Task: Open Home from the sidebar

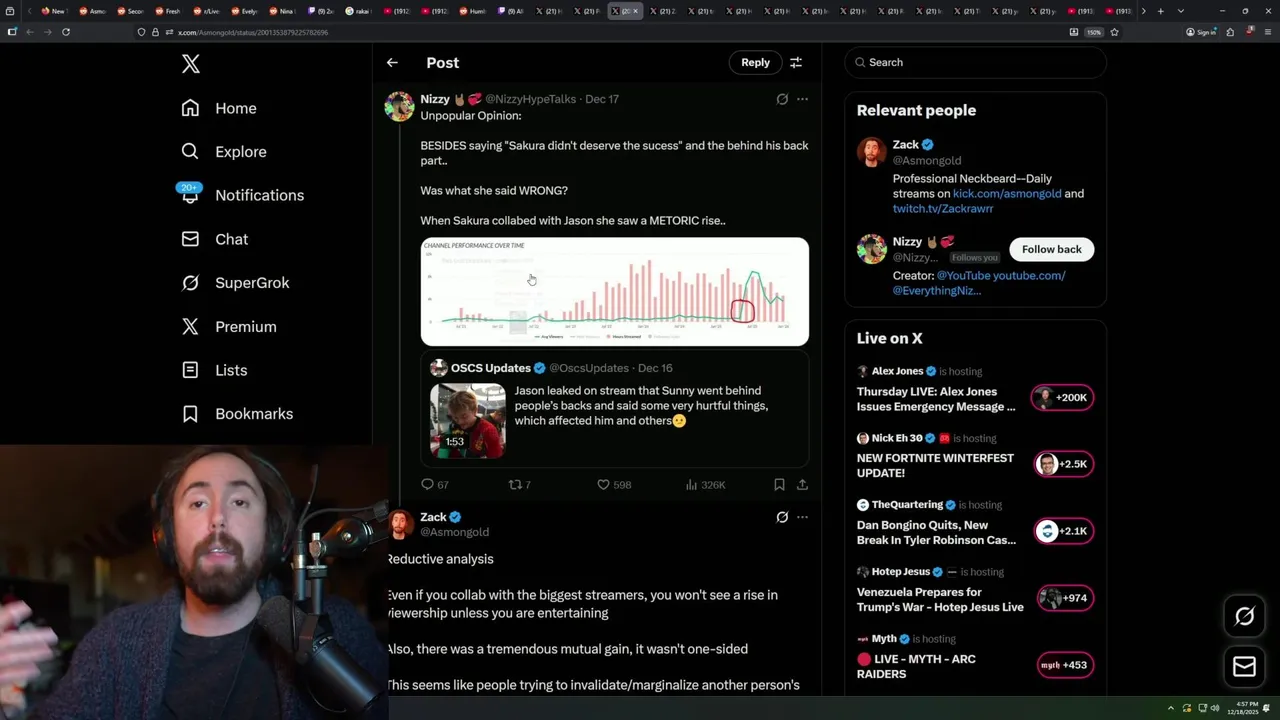Action: coord(219,108)
